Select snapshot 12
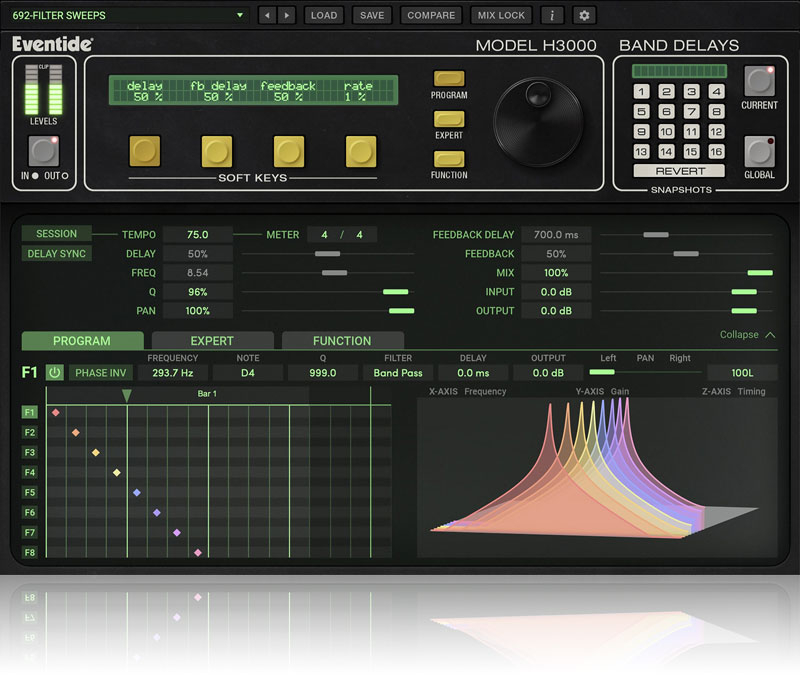Image resolution: width=800 pixels, height=675 pixels. 716,132
